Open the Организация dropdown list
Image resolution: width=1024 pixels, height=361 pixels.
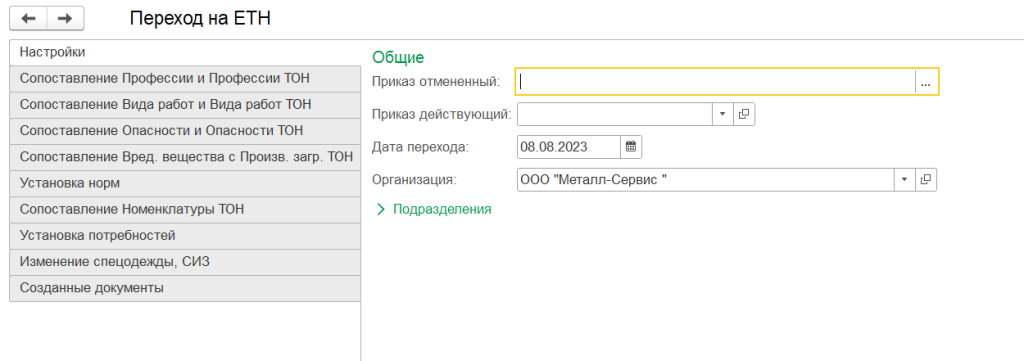pyautogui.click(x=904, y=180)
